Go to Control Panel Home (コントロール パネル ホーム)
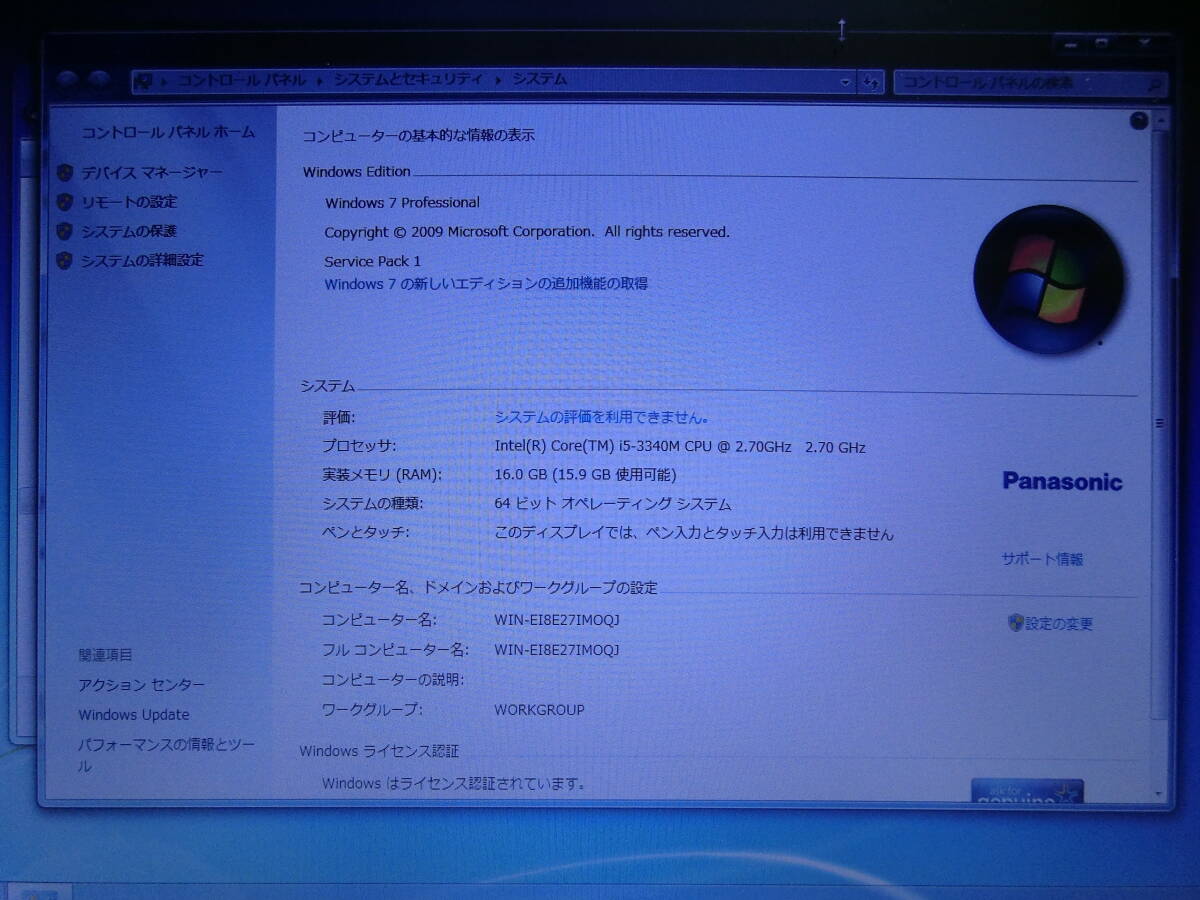This screenshot has height=900, width=1200. [168, 132]
